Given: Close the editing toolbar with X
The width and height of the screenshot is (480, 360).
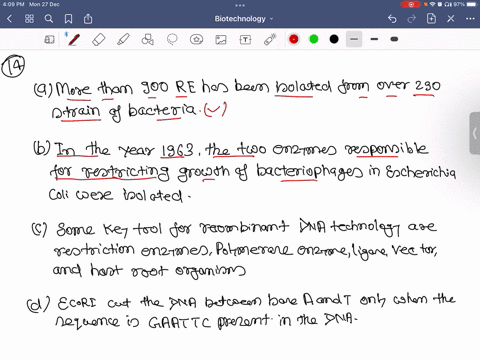Looking at the screenshot, I should pyautogui.click(x=451, y=19).
